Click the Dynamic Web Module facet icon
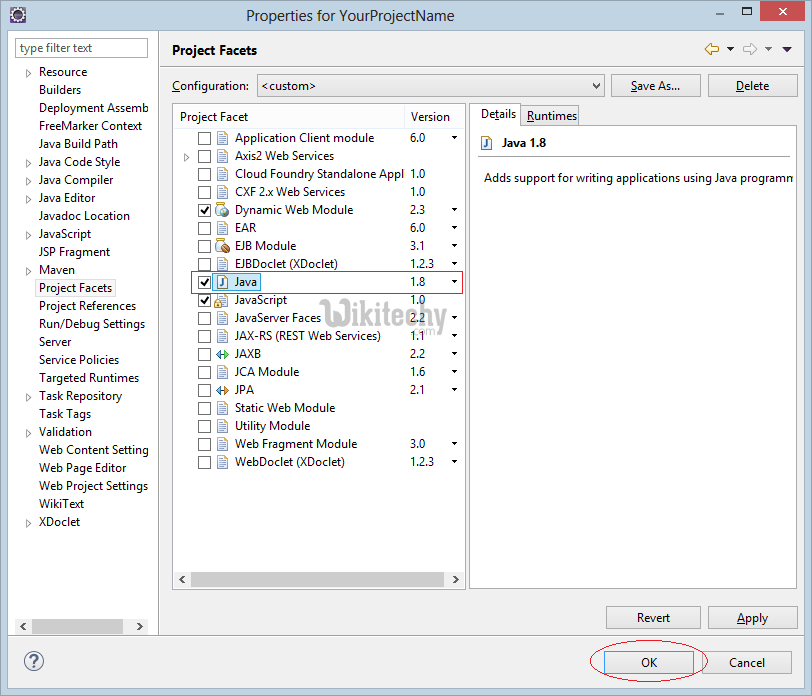The width and height of the screenshot is (812, 696). coord(222,210)
